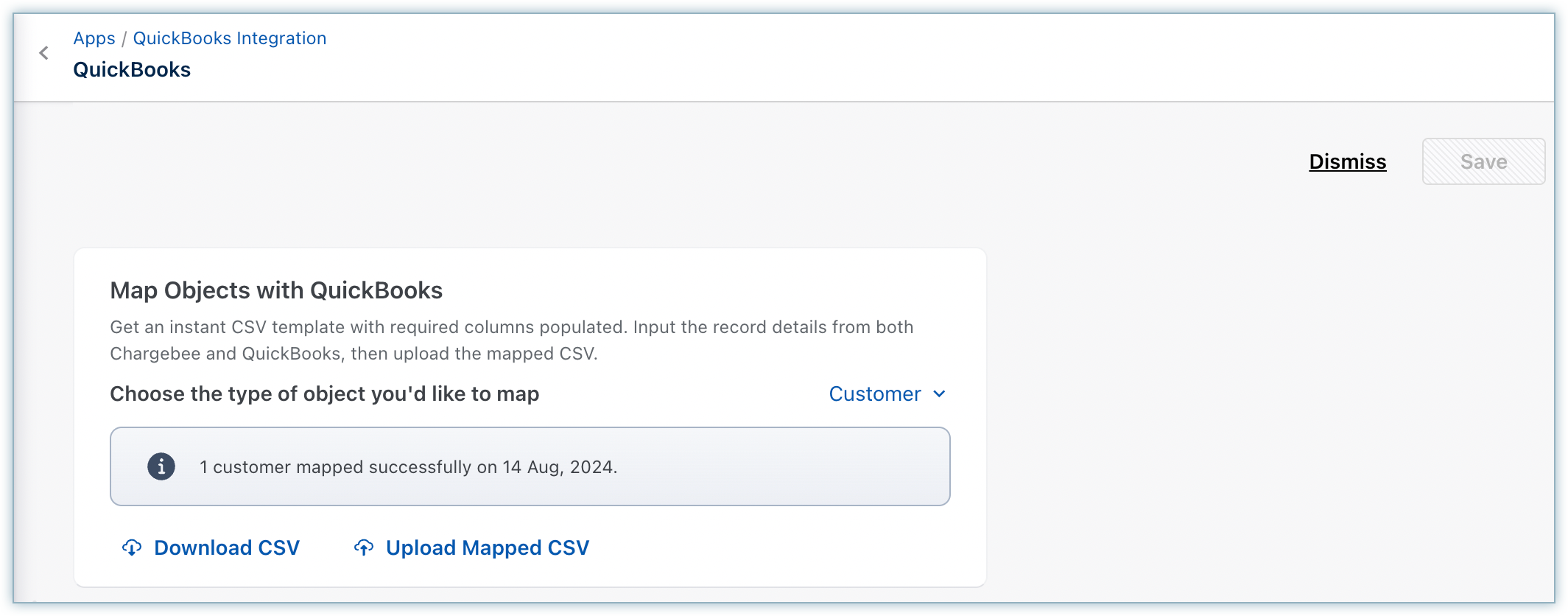Click the breadcrumb slash separator
1568x616 pixels.
pyautogui.click(x=124, y=38)
